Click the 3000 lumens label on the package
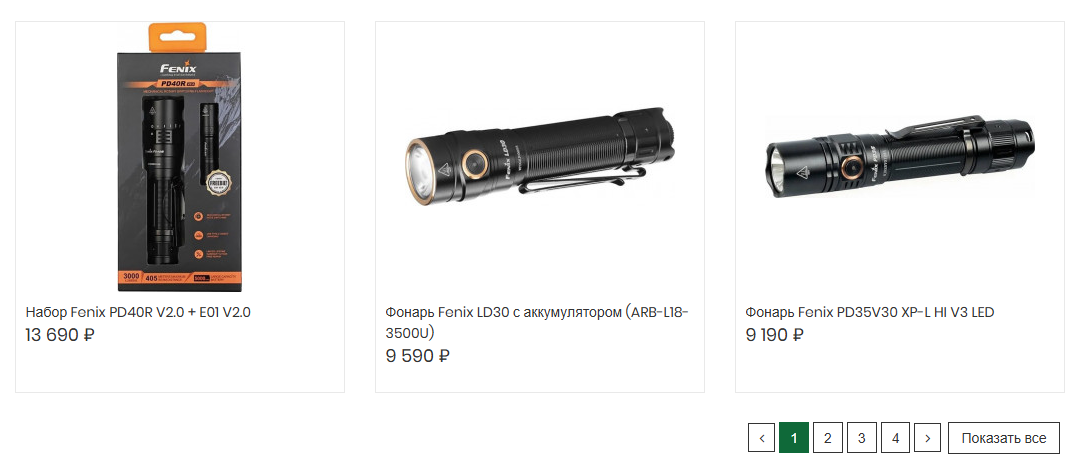Viewport: 1083px width, 472px height. [x=132, y=275]
